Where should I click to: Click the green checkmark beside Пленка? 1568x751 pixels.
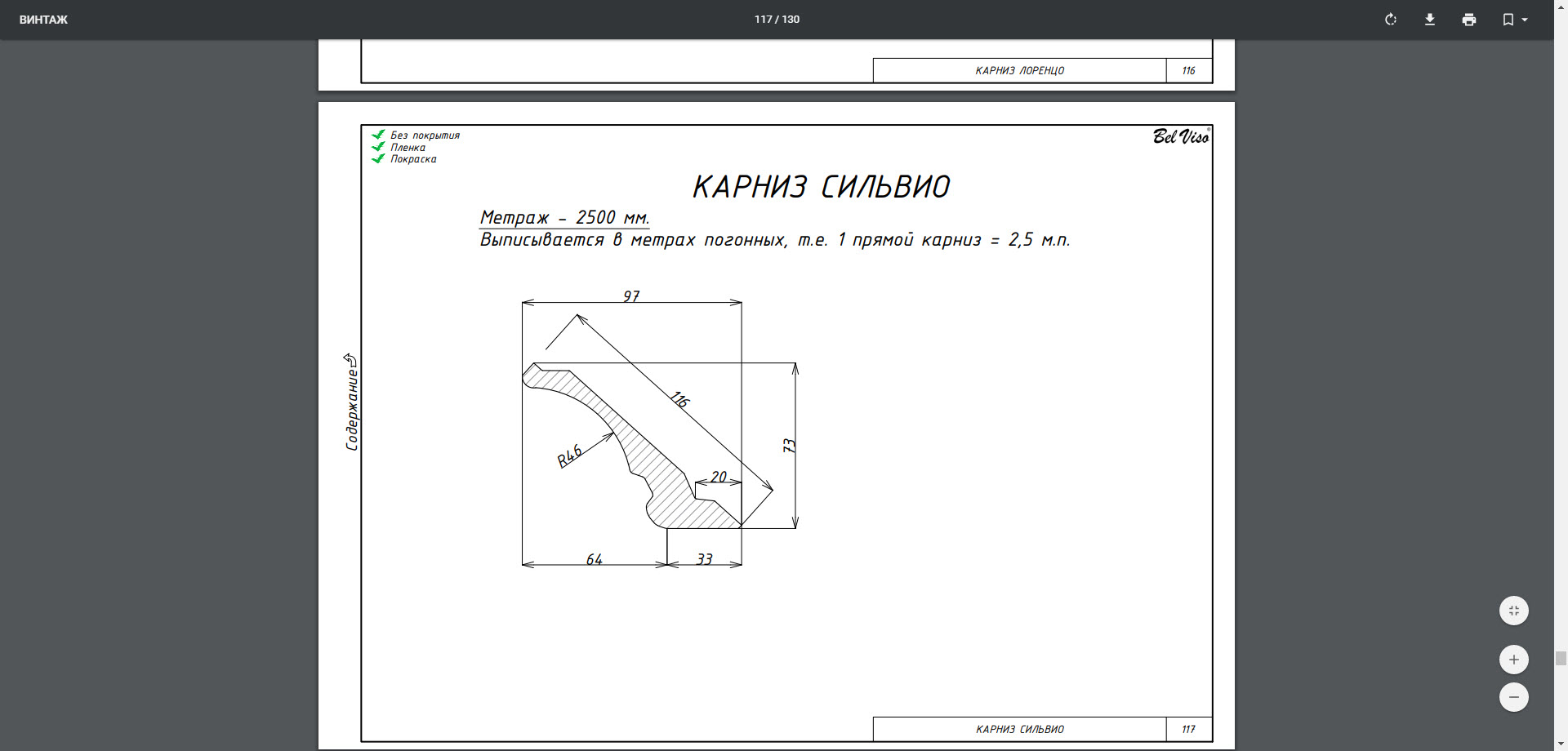pyautogui.click(x=378, y=147)
